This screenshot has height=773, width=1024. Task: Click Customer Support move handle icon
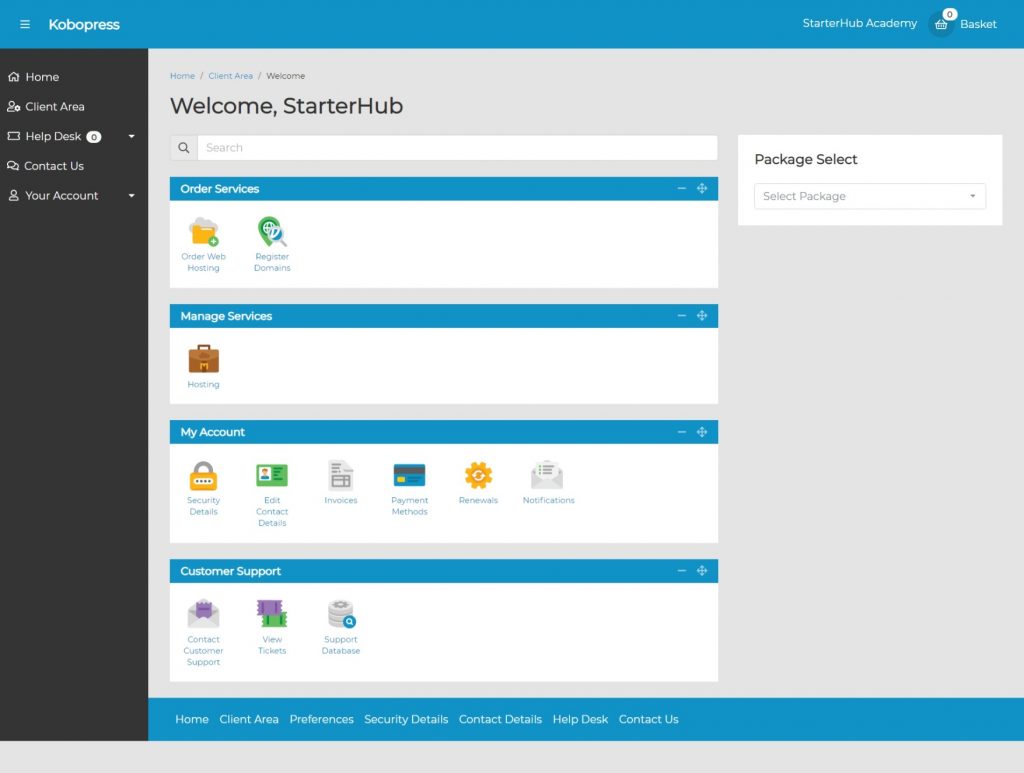[x=702, y=571]
